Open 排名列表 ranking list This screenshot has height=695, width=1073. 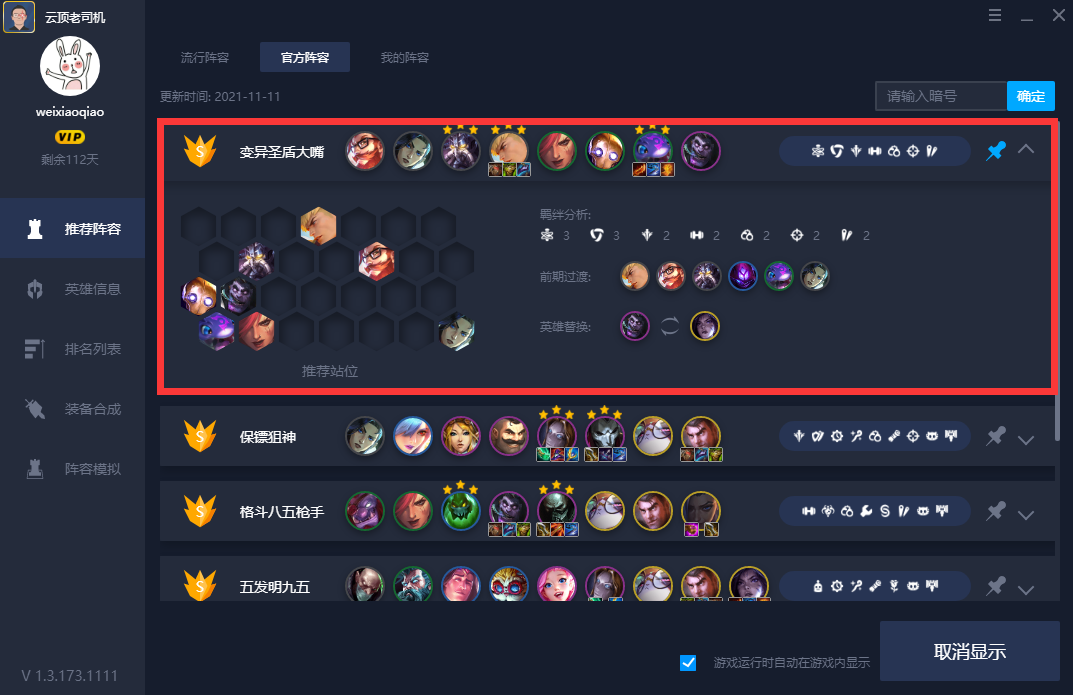coord(73,350)
